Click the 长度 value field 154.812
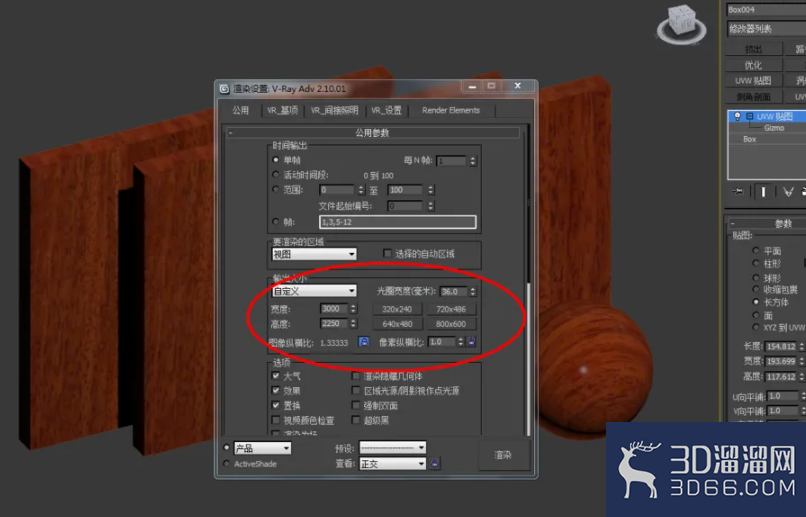 click(781, 346)
